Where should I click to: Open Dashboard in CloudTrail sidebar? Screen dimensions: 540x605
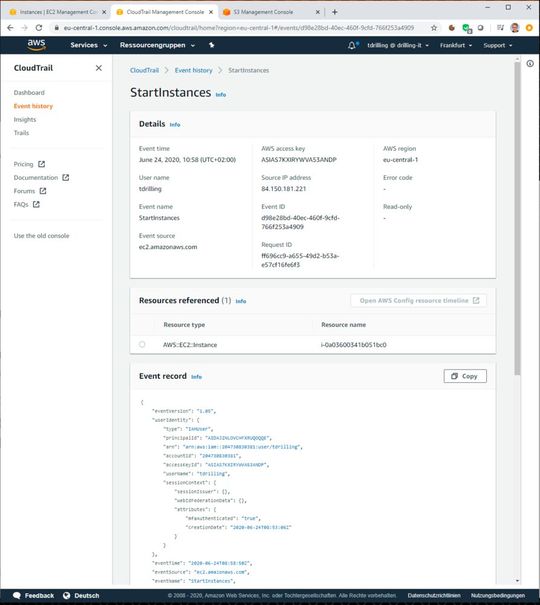[x=29, y=93]
